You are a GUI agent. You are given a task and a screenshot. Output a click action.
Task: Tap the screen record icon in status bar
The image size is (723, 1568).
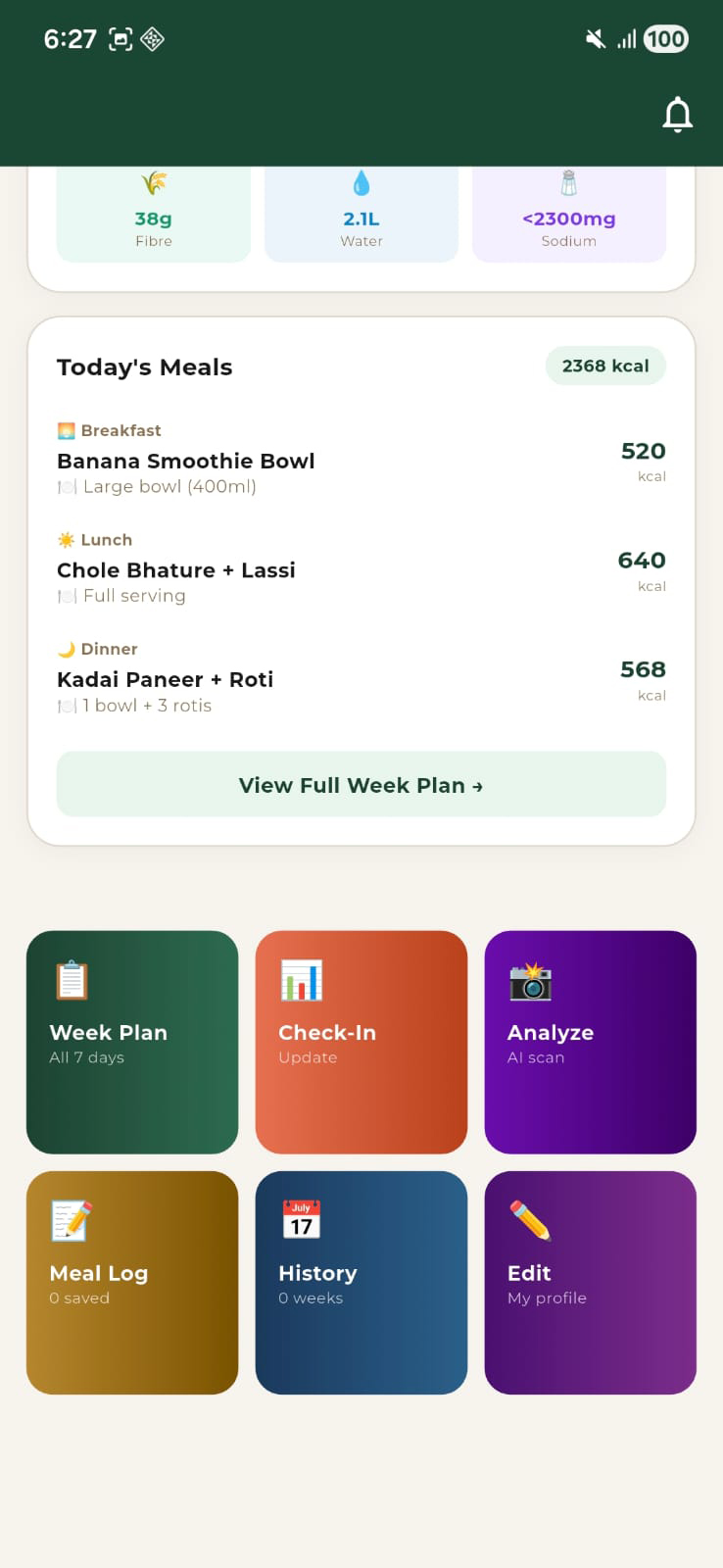(x=120, y=38)
